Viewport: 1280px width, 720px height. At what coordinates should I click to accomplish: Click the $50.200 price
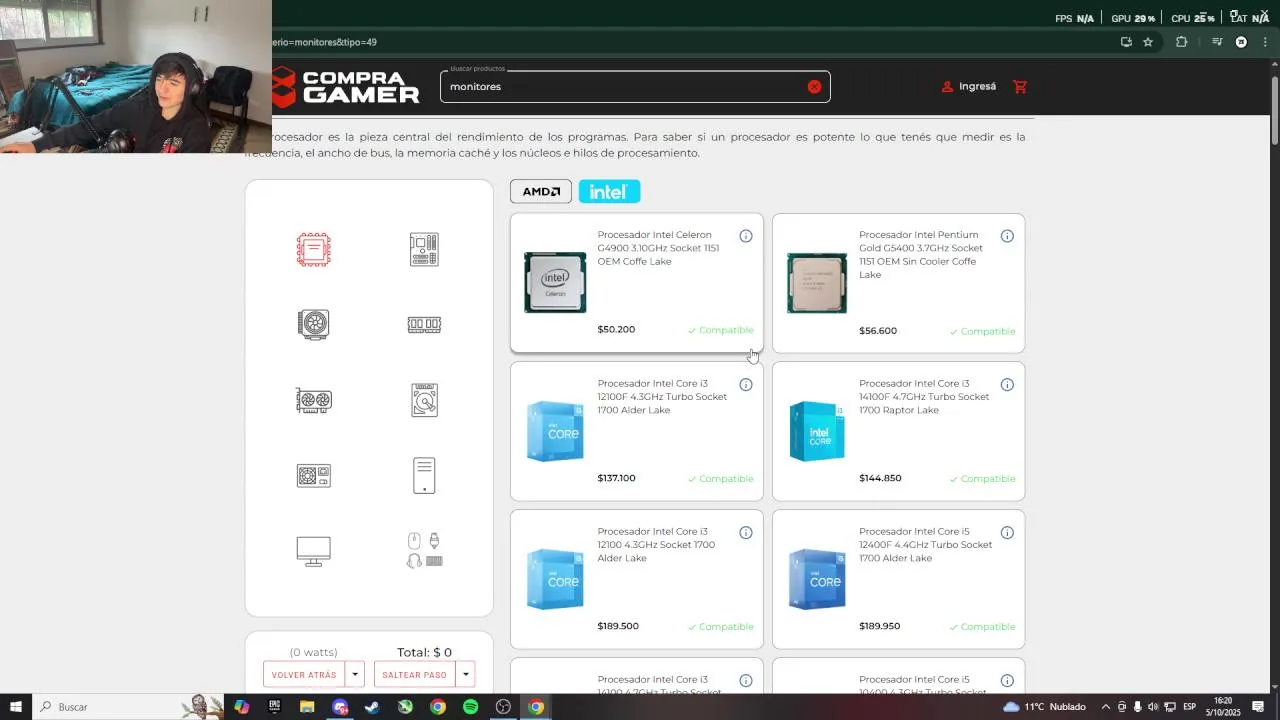click(x=616, y=330)
